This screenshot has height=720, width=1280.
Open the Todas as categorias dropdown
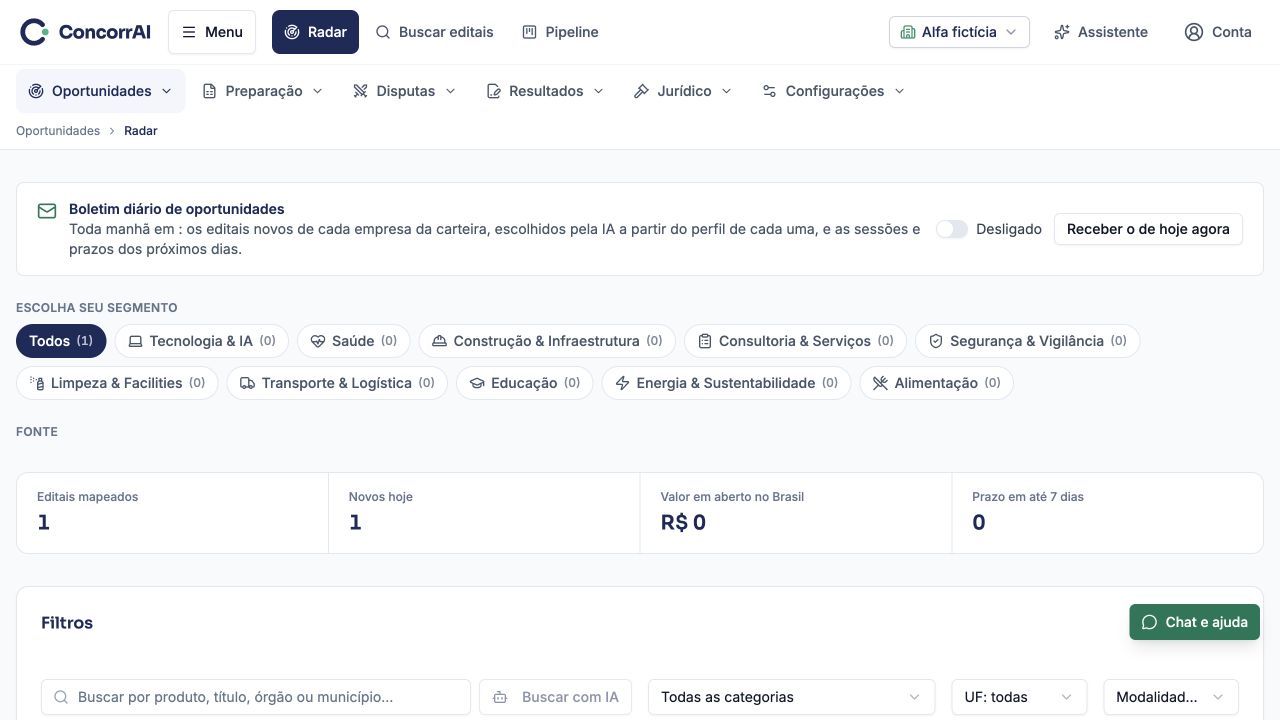pyautogui.click(x=791, y=697)
